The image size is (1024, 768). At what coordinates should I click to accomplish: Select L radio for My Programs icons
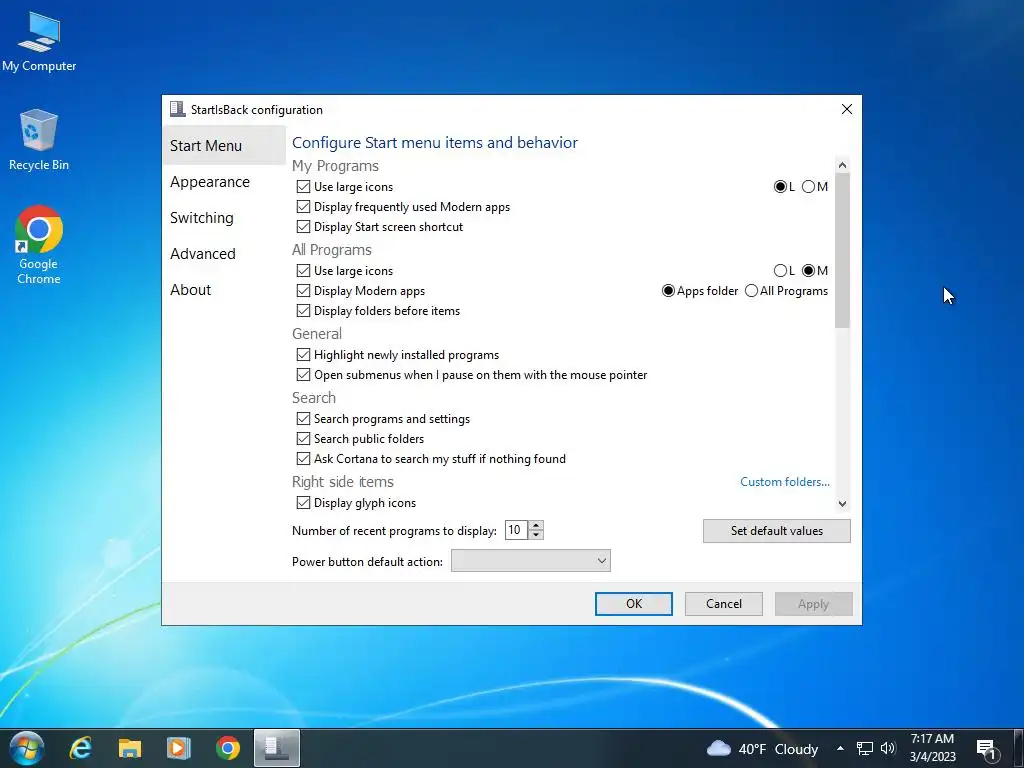pyautogui.click(x=780, y=187)
